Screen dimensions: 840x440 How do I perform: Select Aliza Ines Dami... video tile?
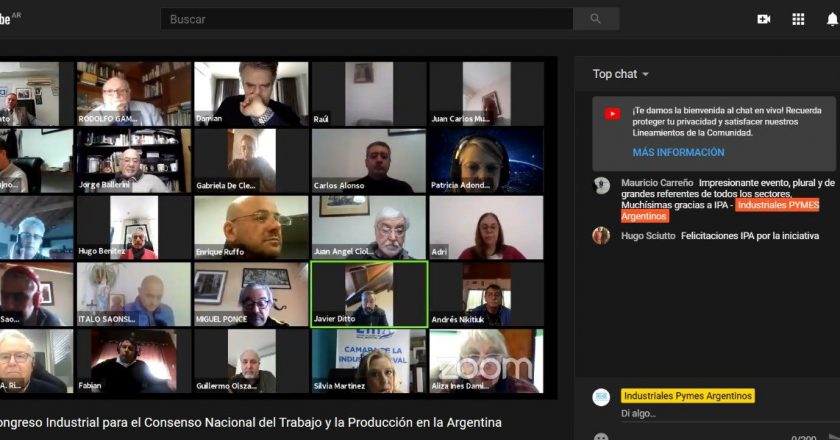coord(486,361)
